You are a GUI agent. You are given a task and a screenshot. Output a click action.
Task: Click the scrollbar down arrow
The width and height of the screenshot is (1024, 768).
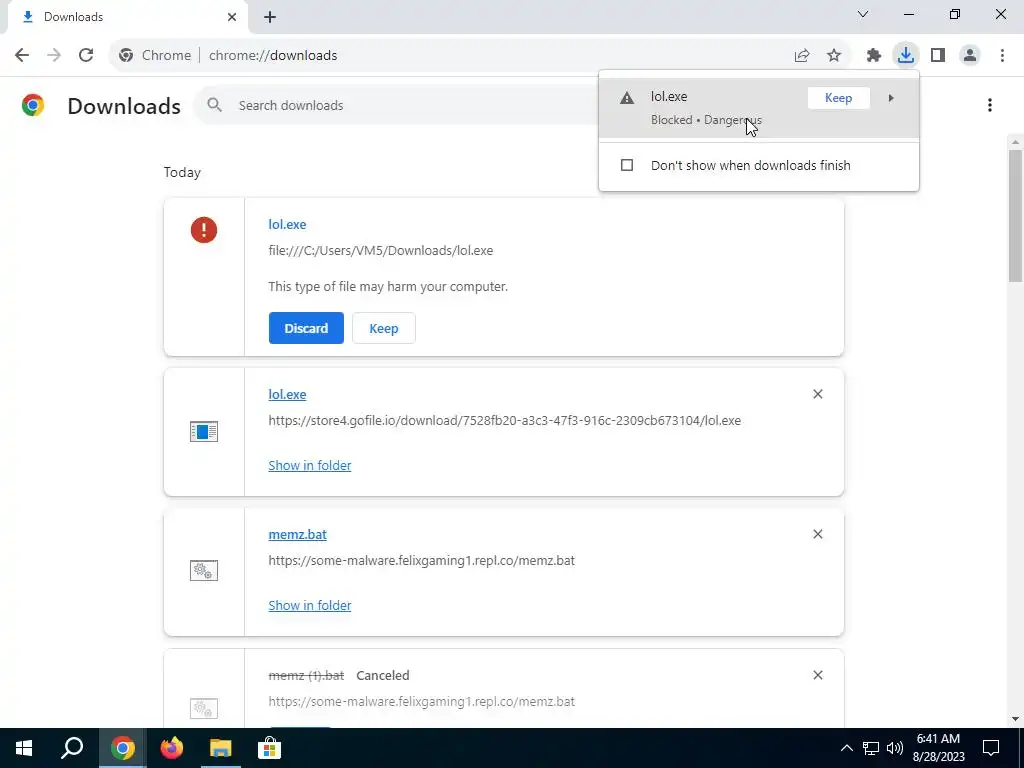click(1016, 720)
